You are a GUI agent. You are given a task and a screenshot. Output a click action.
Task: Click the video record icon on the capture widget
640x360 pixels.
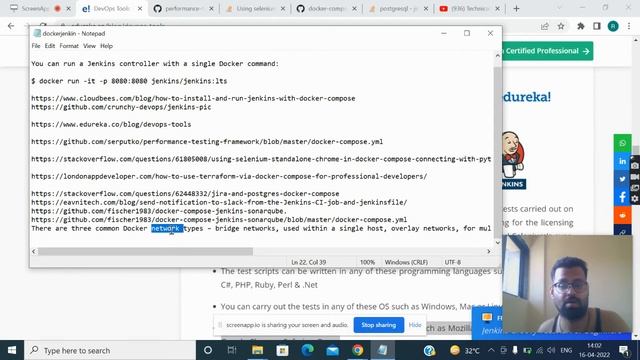pos(635,177)
